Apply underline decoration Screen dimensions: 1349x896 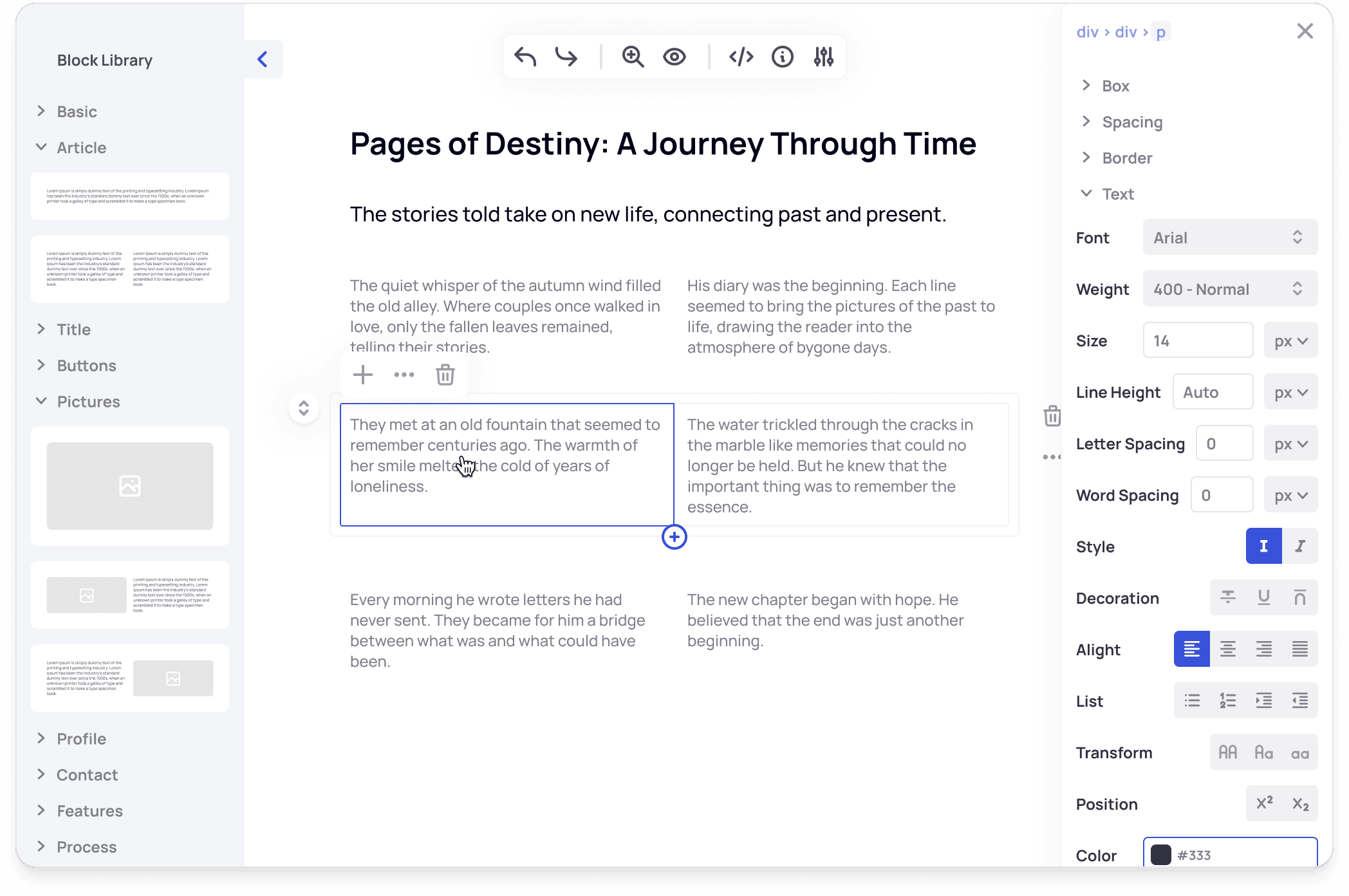point(1264,597)
